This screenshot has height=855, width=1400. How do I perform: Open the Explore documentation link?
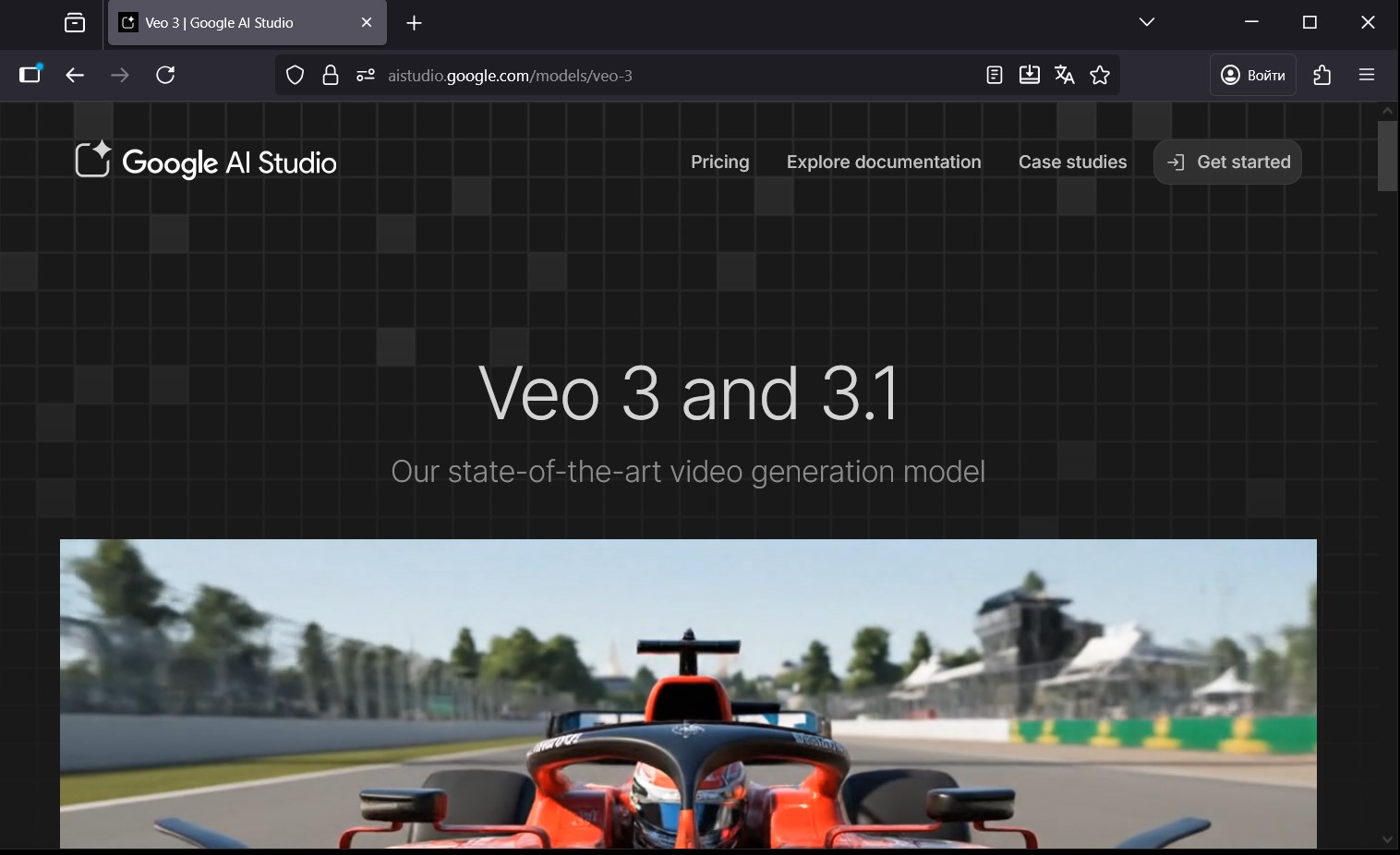[x=883, y=163]
